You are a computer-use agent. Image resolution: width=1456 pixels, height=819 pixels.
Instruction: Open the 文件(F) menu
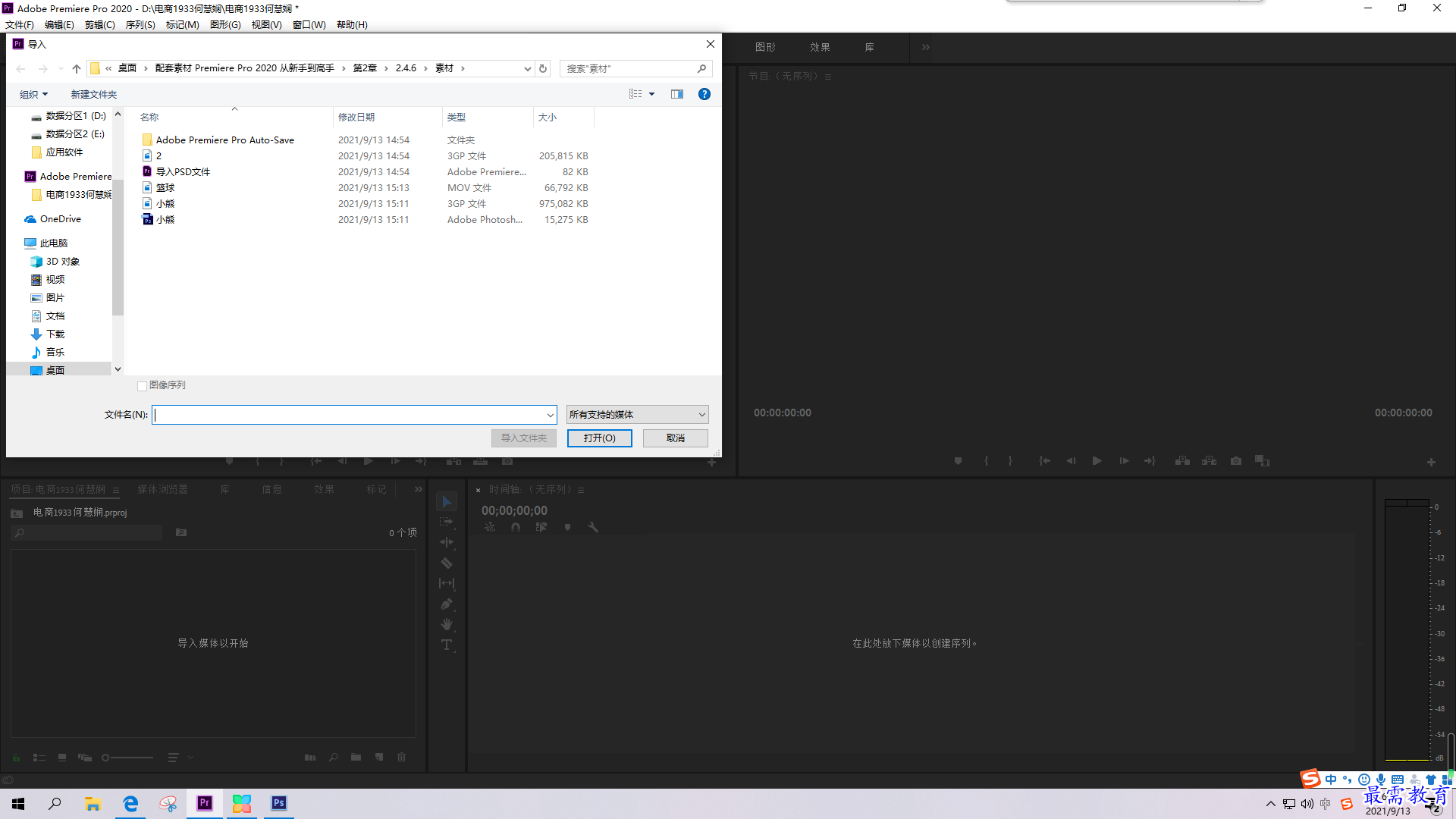(x=20, y=25)
